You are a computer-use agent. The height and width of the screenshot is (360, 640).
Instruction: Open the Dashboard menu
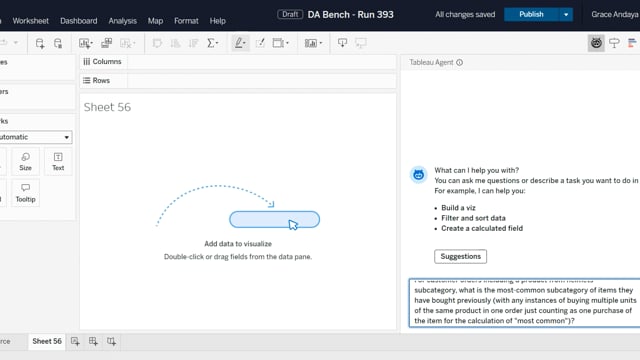click(79, 21)
